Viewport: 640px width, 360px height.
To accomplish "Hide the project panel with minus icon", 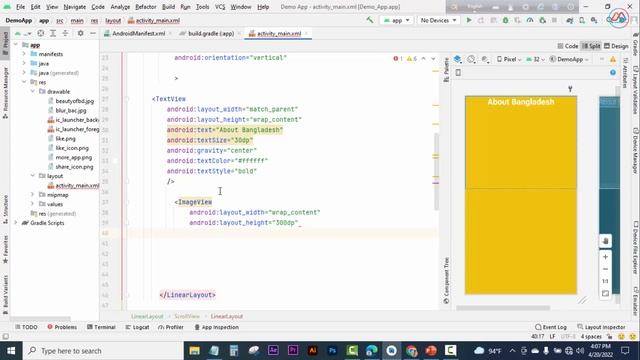I will pyautogui.click(x=93, y=33).
